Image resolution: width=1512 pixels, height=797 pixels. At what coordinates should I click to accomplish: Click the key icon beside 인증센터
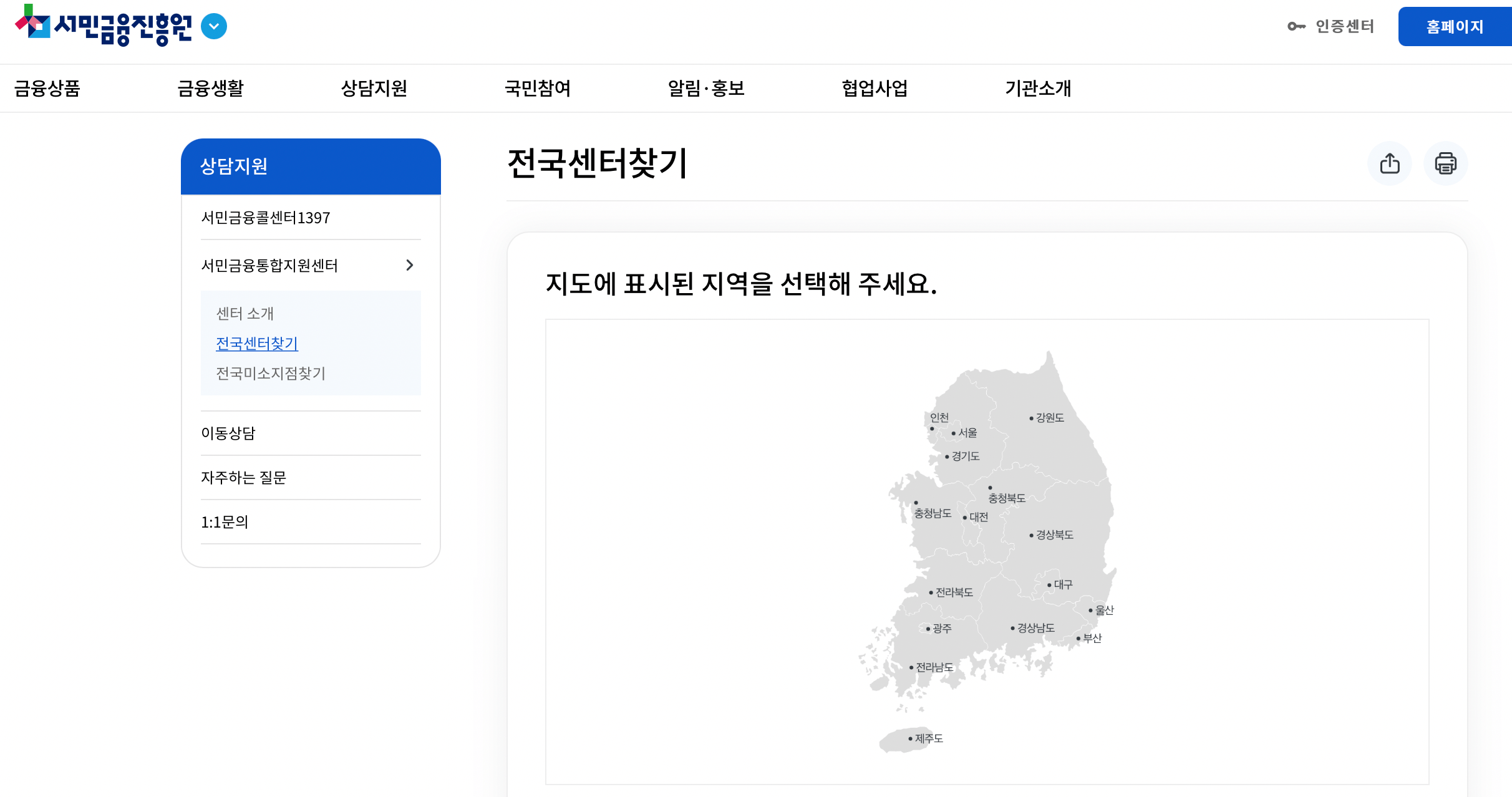pyautogui.click(x=1296, y=26)
